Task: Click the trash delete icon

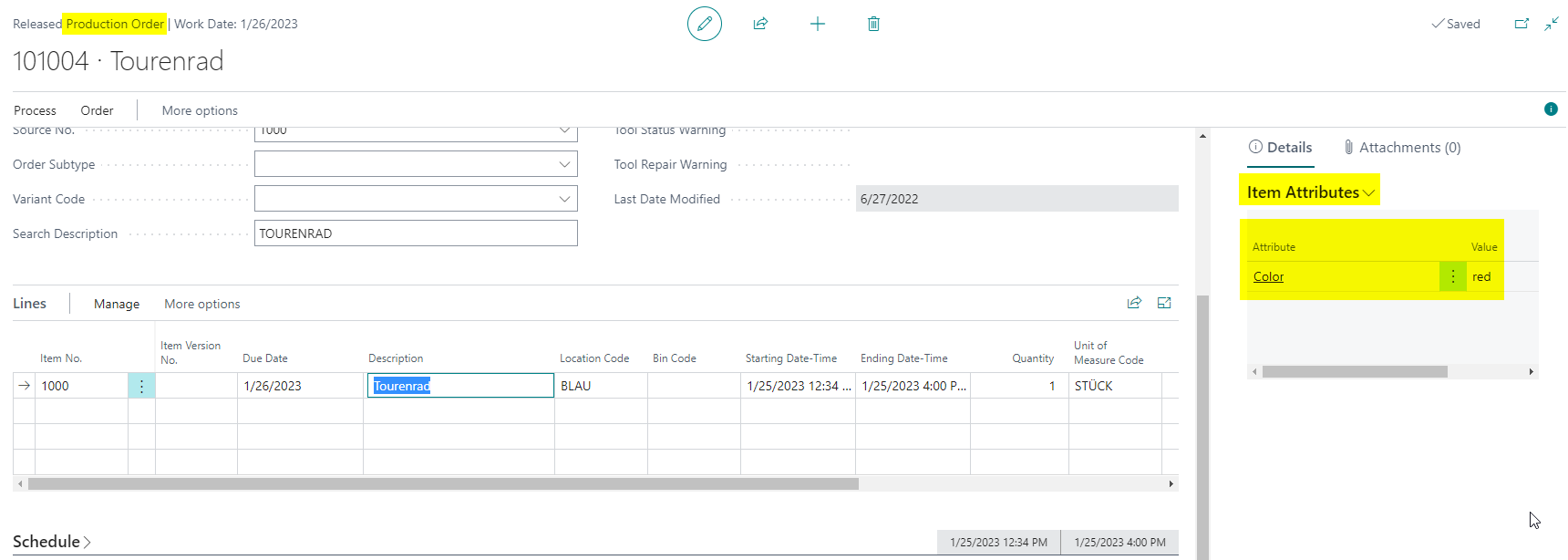Action: [x=873, y=24]
